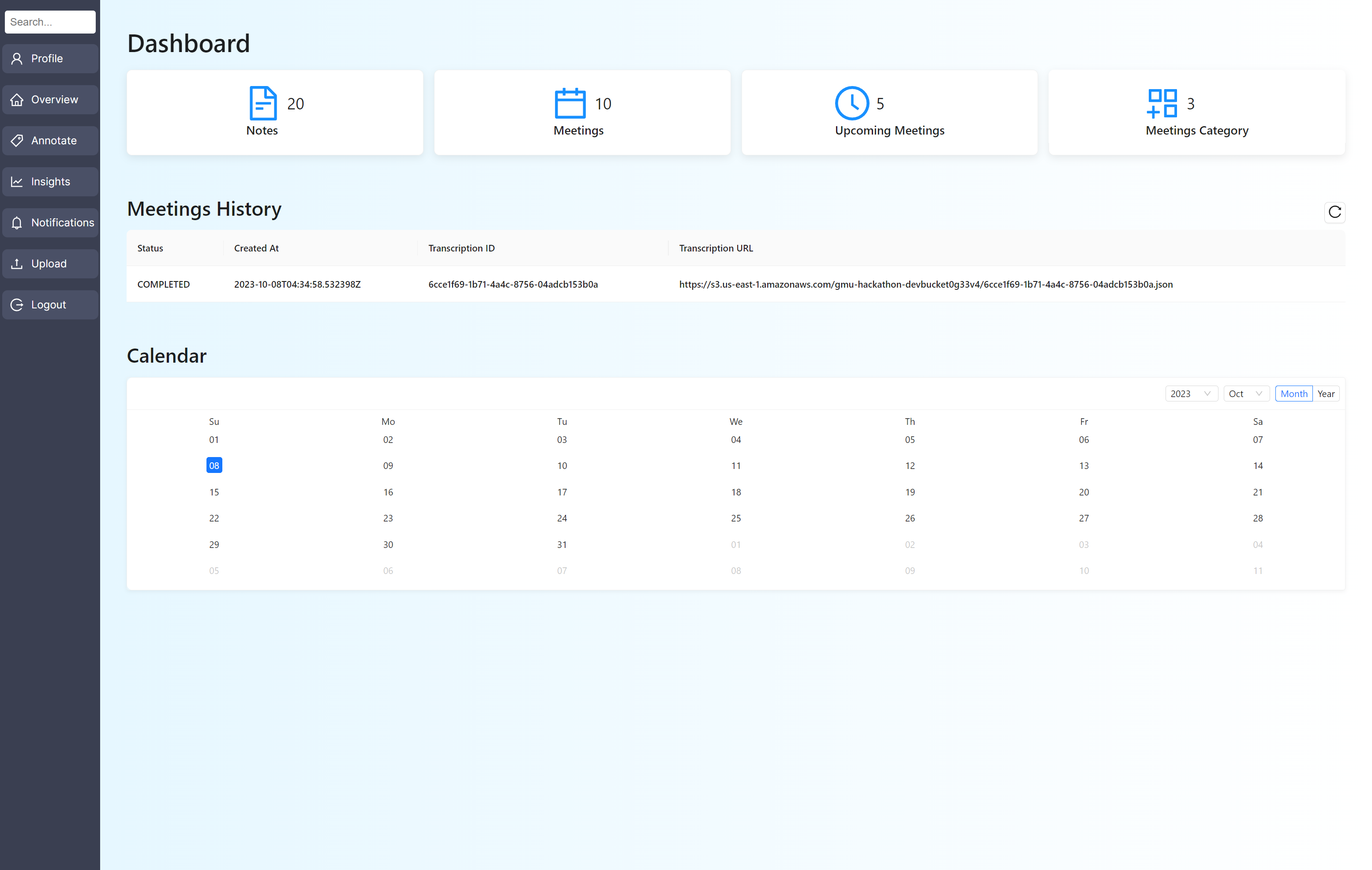Open the 2023 year dropdown
Screen dimensions: 1372x870
click(1190, 394)
